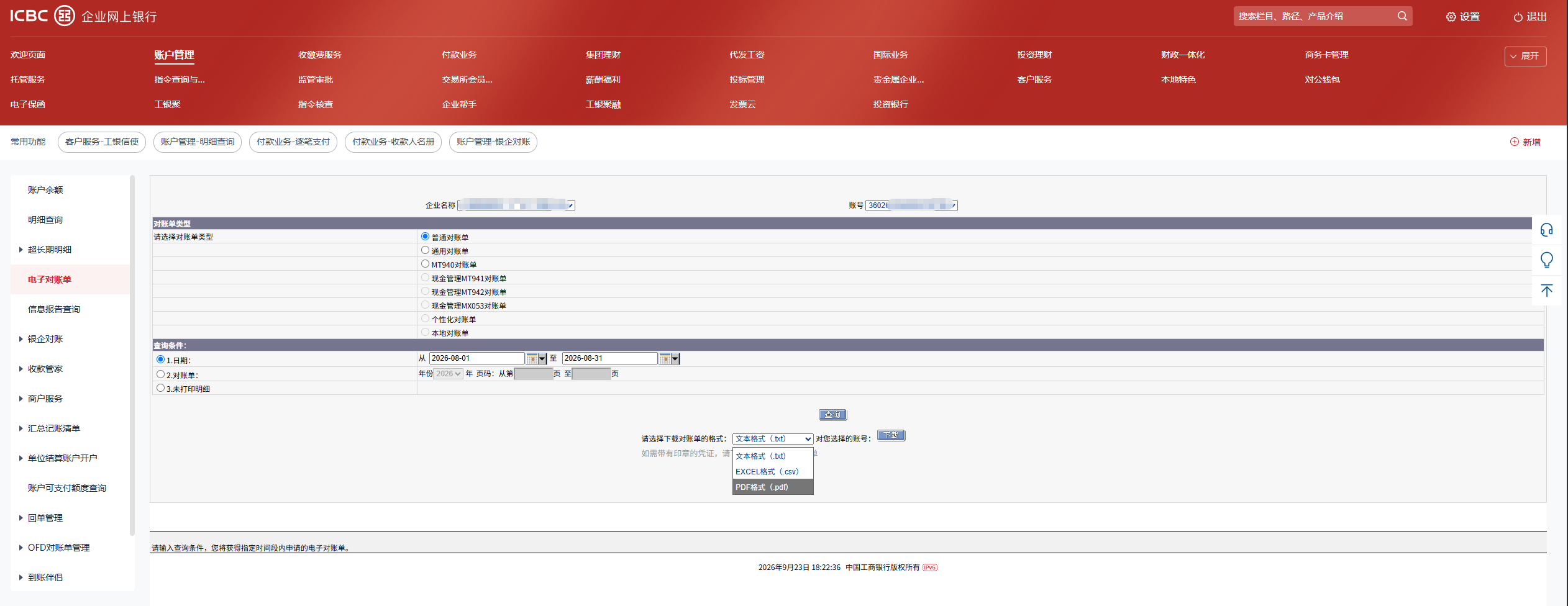1568x606 pixels.
Task: Expand the 银企对账 sidebar item
Action: (x=45, y=339)
